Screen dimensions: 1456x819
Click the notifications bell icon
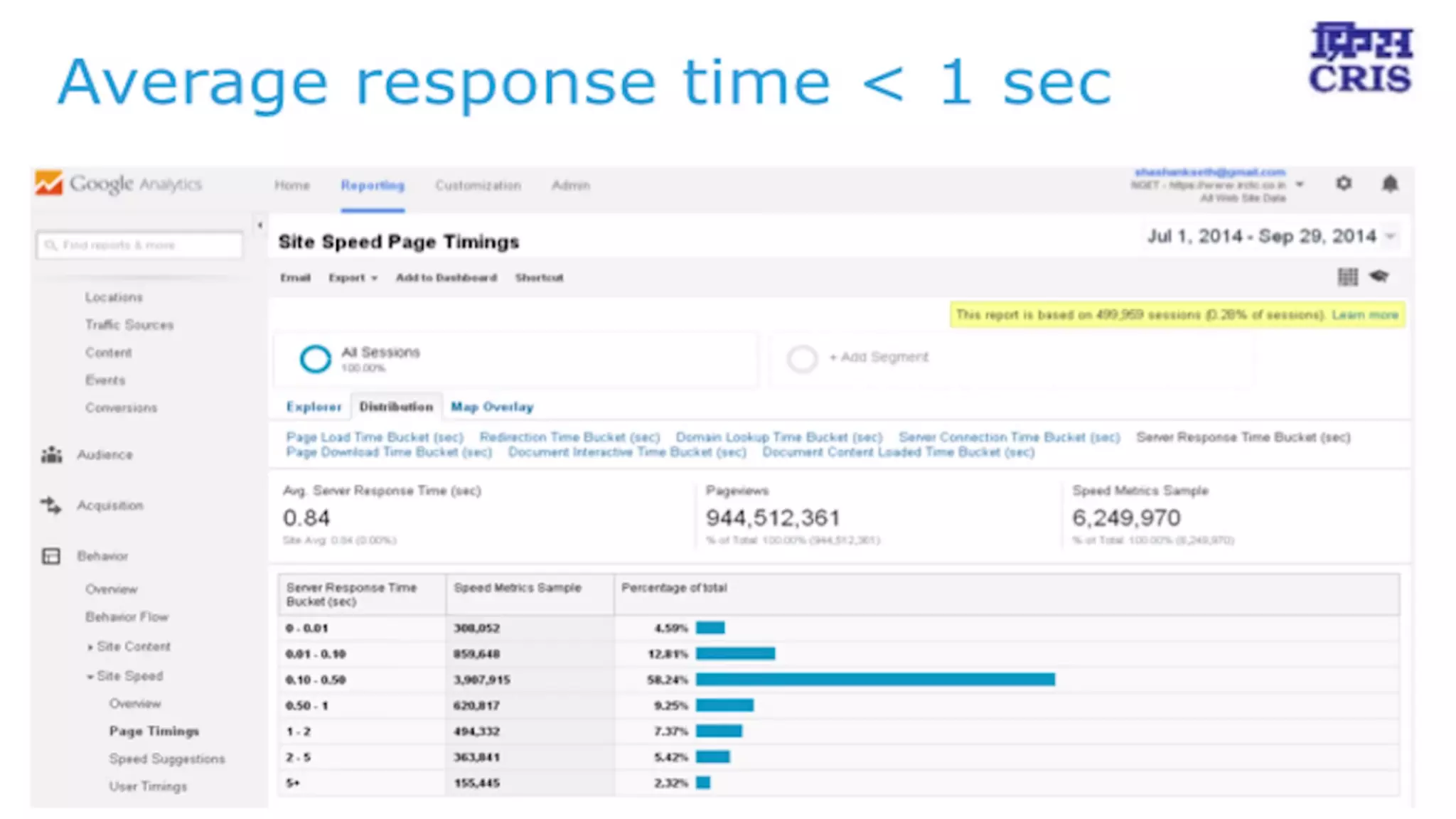click(x=1390, y=184)
